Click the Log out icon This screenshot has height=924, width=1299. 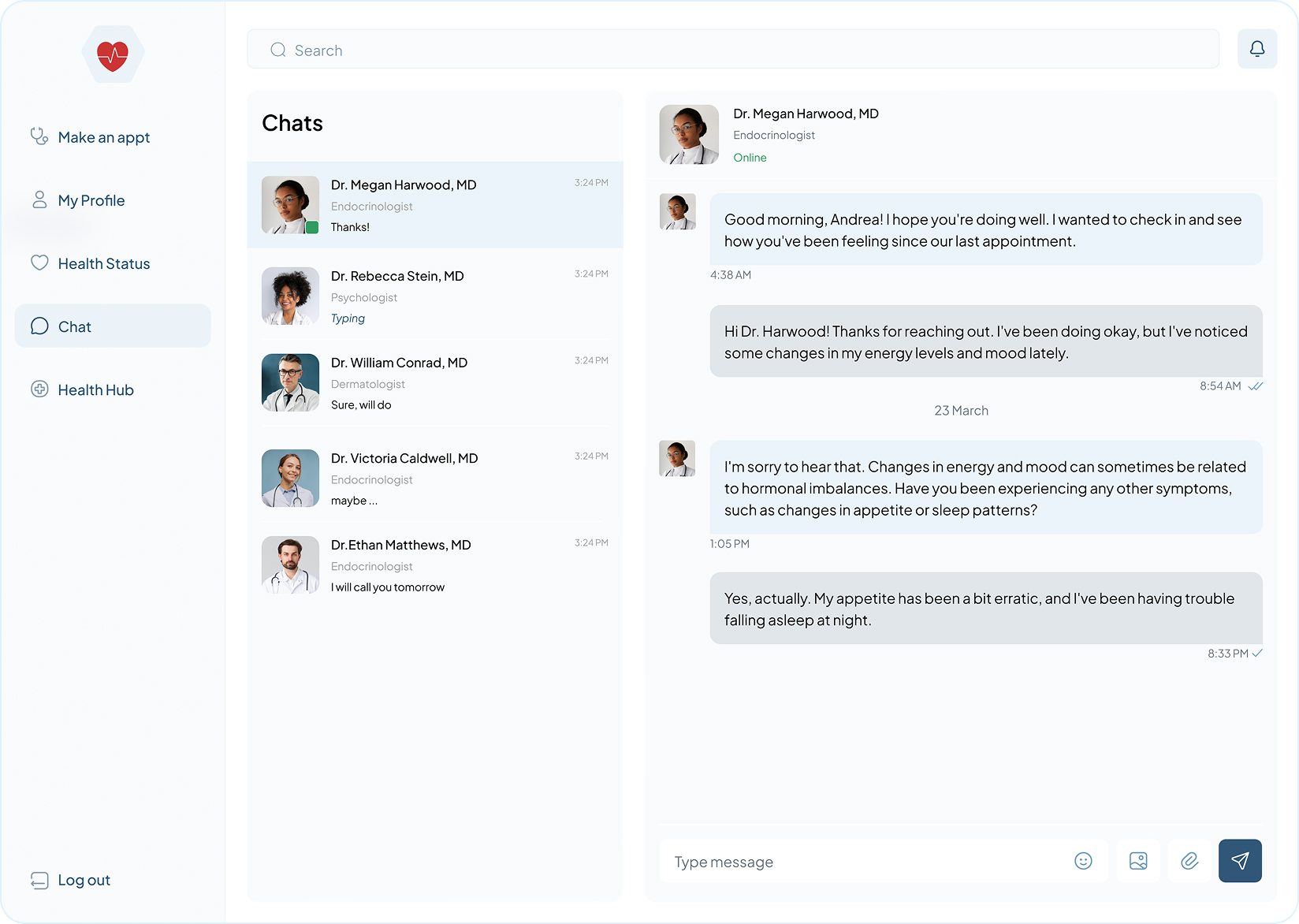(x=39, y=879)
